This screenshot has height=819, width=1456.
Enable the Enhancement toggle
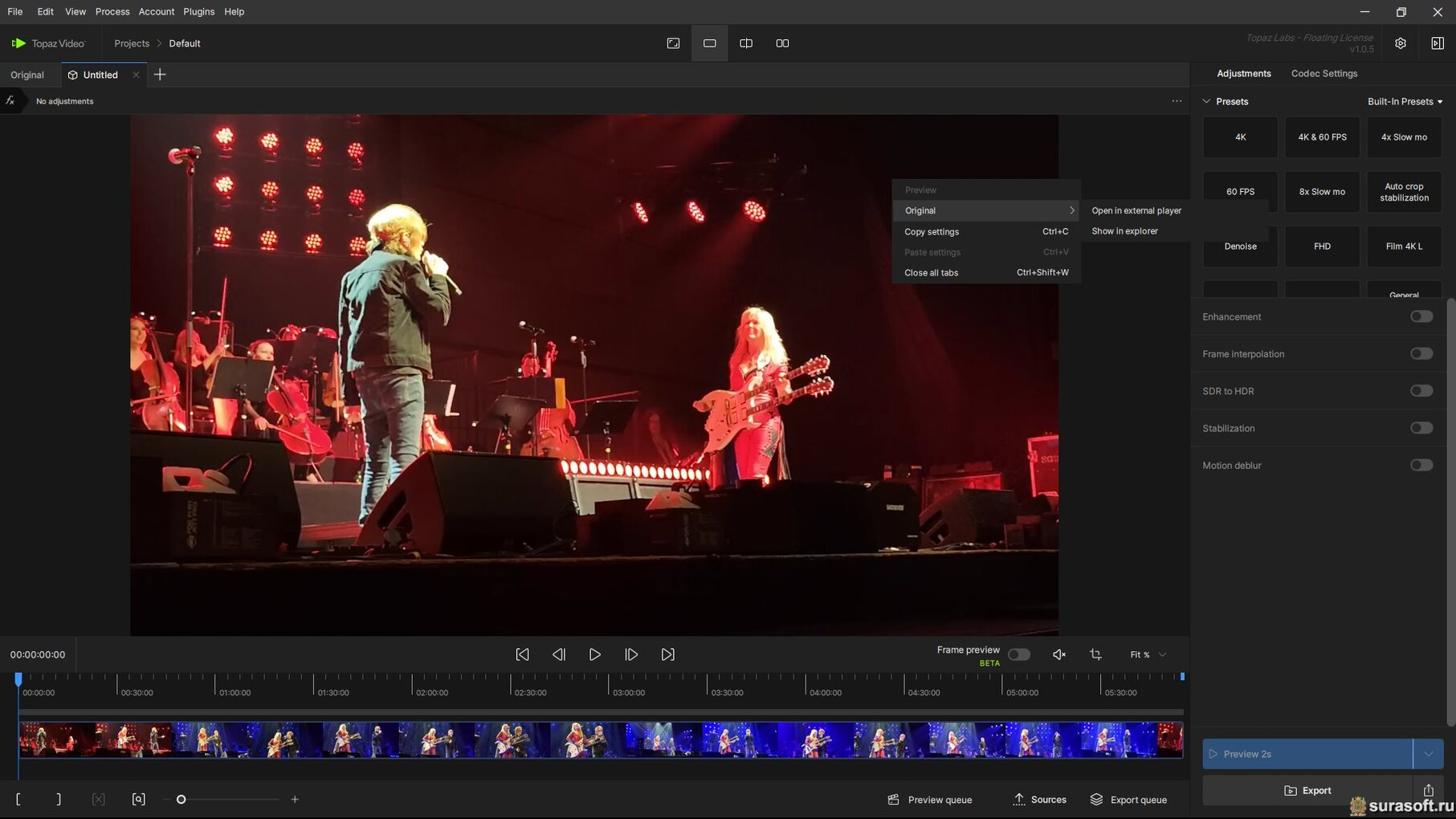(x=1421, y=316)
